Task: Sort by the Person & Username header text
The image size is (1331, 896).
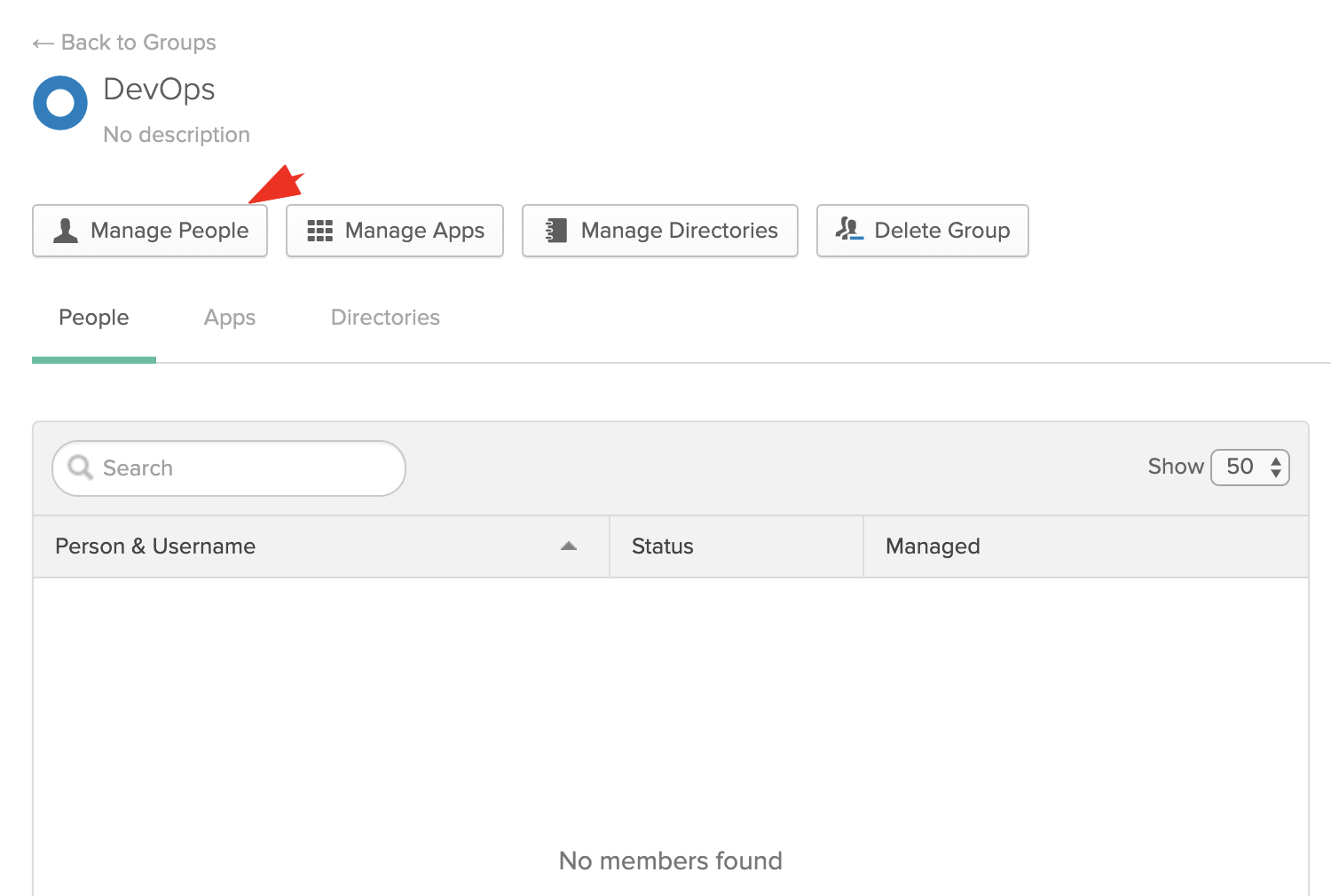Action: tap(155, 546)
